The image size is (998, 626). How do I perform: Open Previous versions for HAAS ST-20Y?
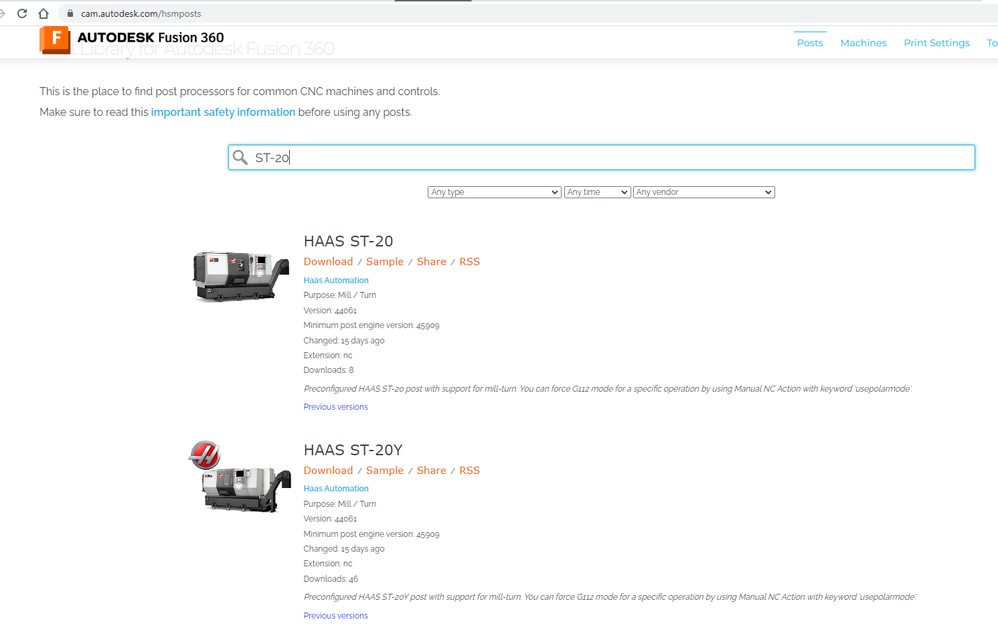[335, 615]
